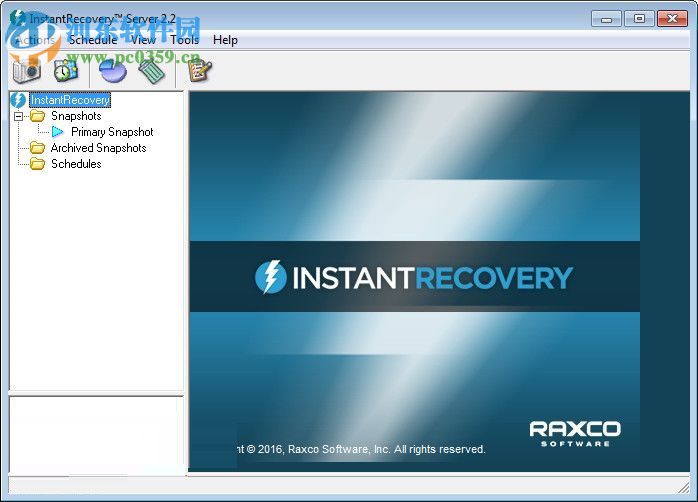The image size is (698, 502).
Task: Click the green trash can icon
Action: point(152,71)
